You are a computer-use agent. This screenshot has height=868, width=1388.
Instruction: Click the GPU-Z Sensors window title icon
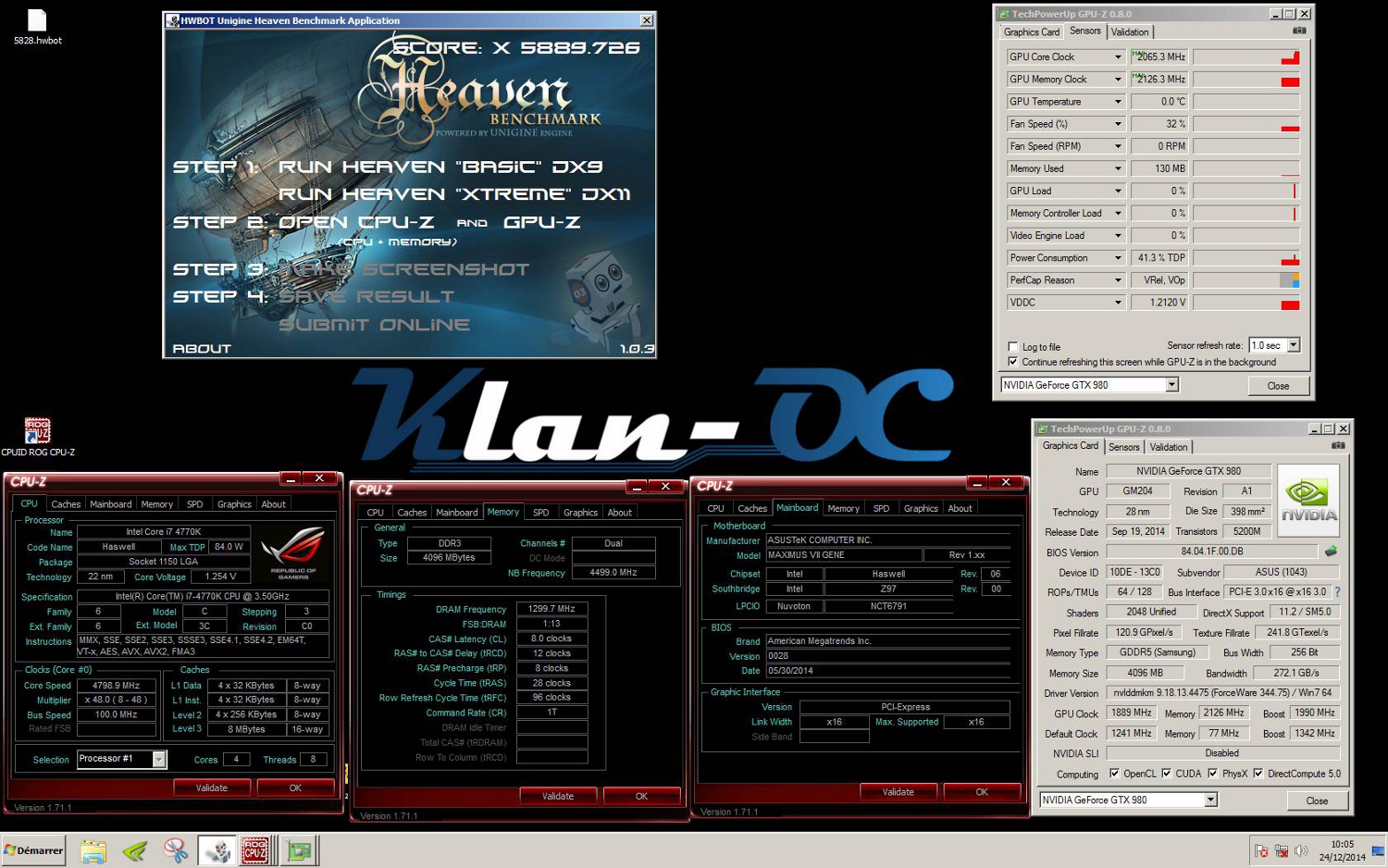tap(1004, 14)
